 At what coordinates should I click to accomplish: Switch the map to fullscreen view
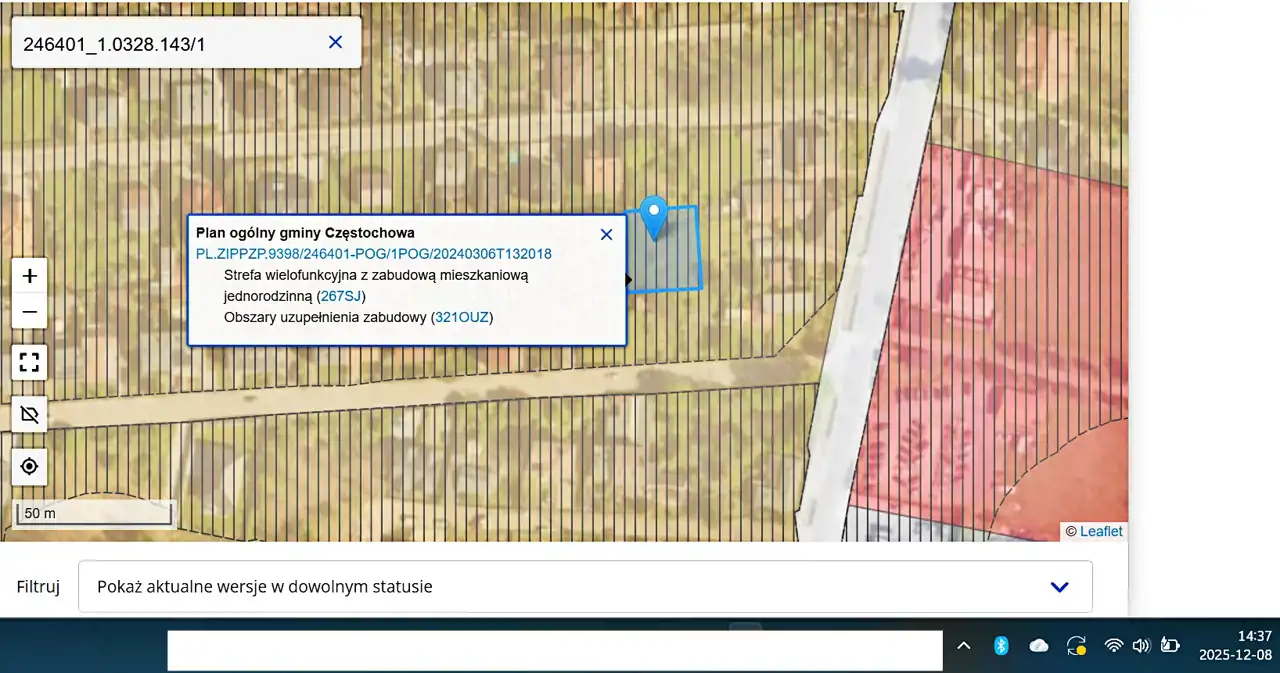[x=30, y=362]
